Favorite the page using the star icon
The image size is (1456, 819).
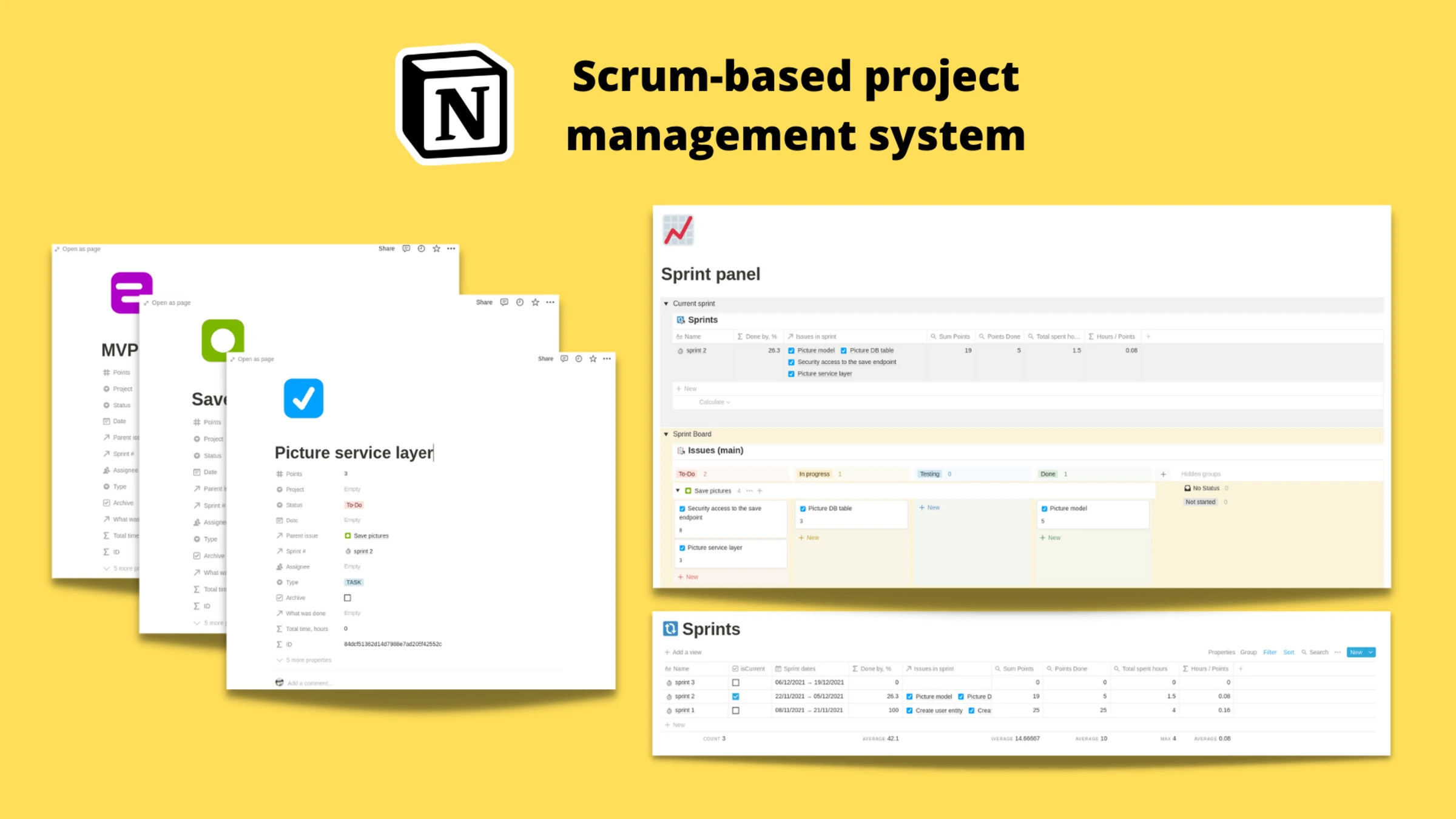coord(592,358)
